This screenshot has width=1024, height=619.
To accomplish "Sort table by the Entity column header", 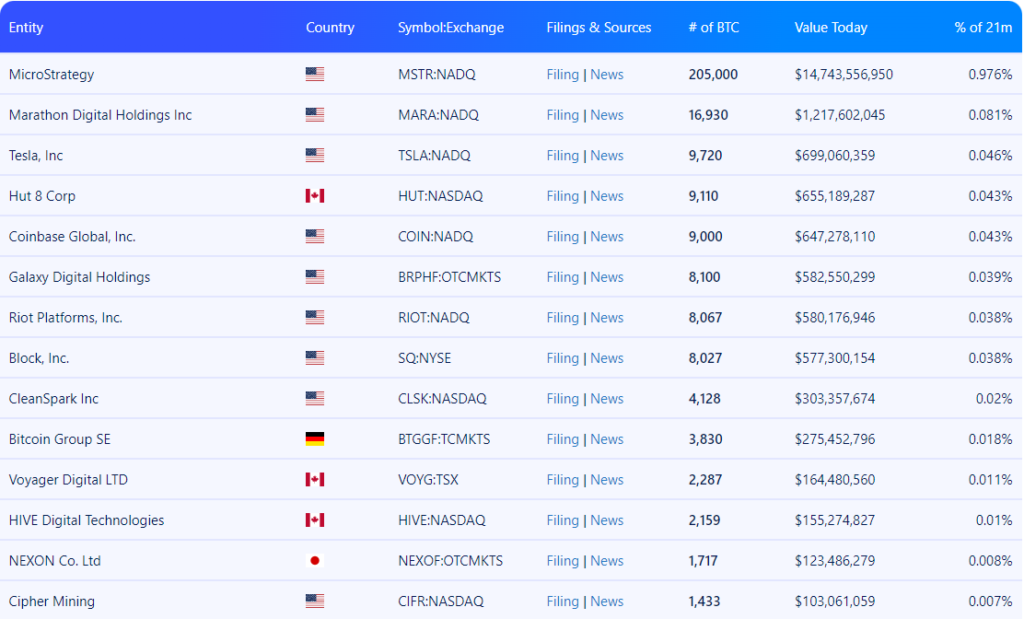I will [26, 27].
